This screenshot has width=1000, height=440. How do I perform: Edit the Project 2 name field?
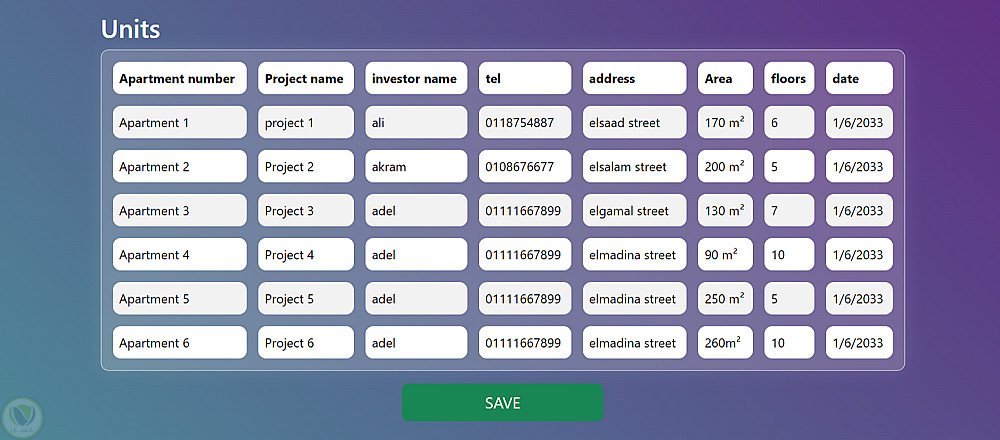(x=306, y=167)
